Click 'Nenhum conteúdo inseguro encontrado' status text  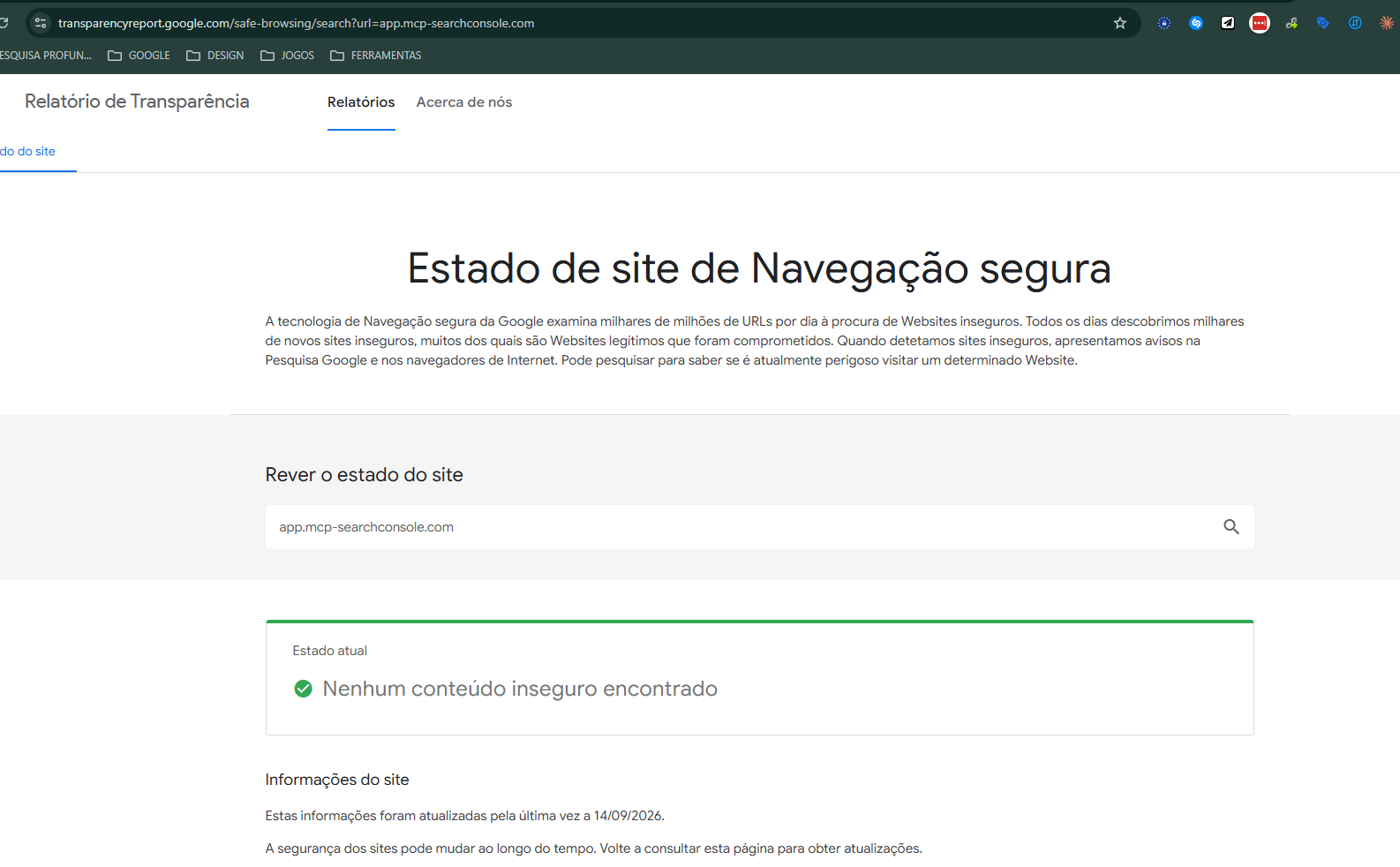(520, 689)
